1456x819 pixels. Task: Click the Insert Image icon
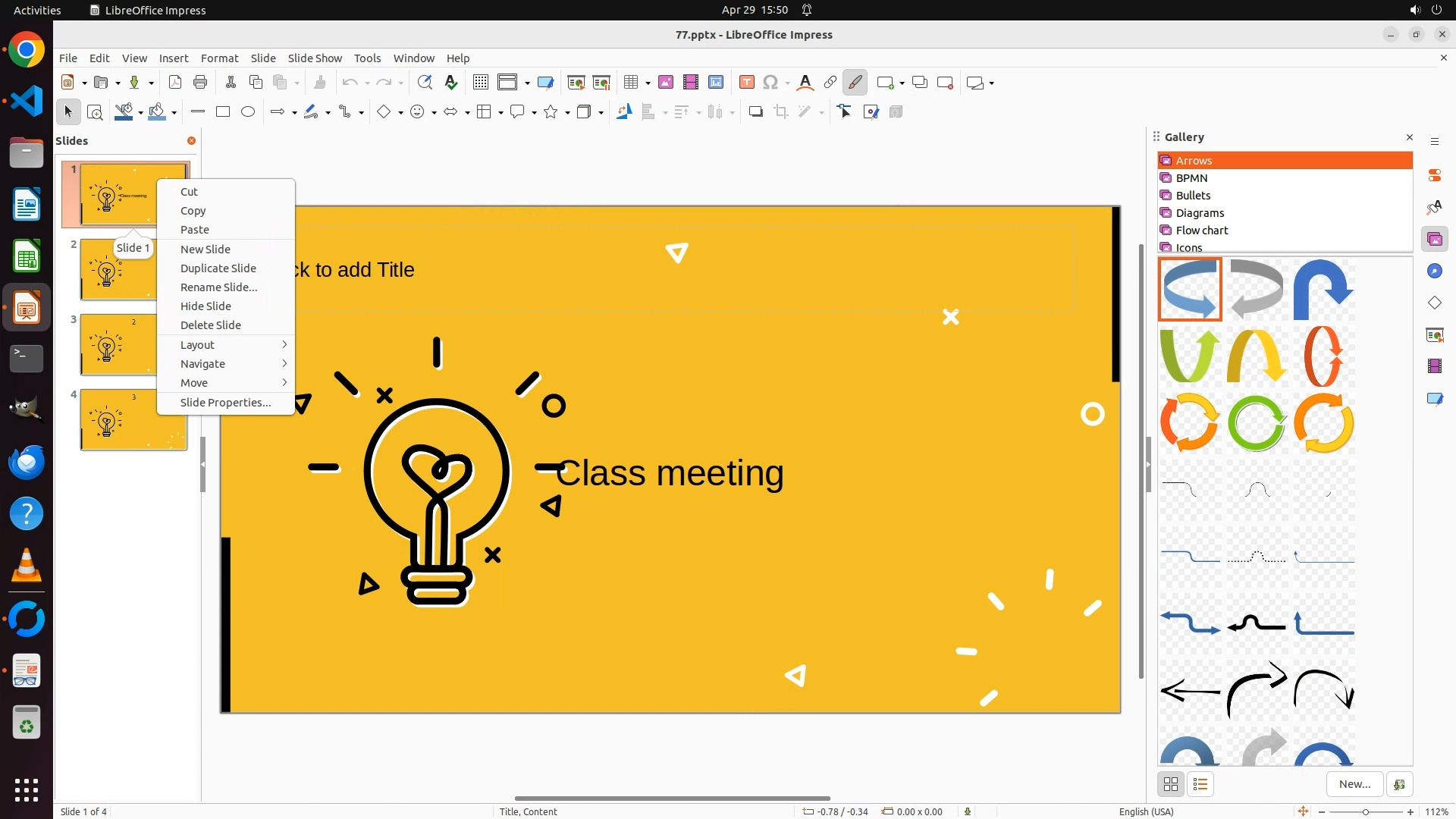click(665, 83)
